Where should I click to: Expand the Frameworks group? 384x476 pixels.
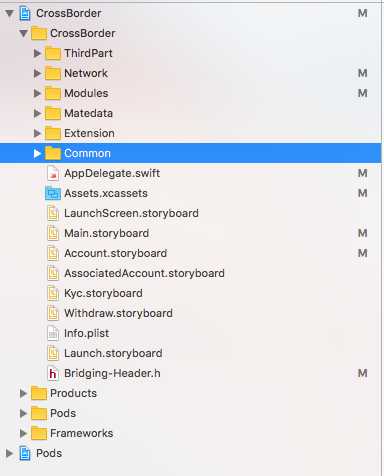pos(23,433)
